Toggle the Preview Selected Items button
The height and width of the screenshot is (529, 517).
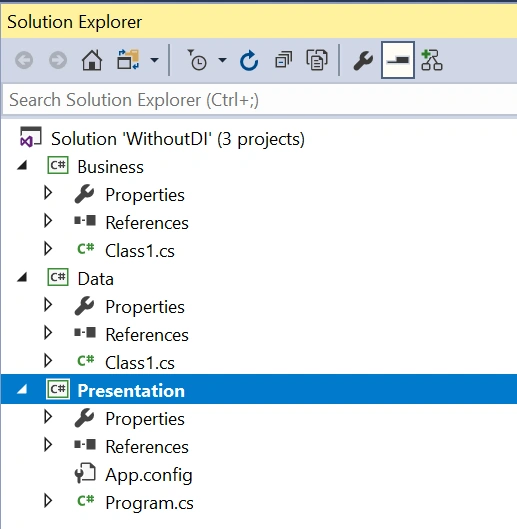point(398,60)
